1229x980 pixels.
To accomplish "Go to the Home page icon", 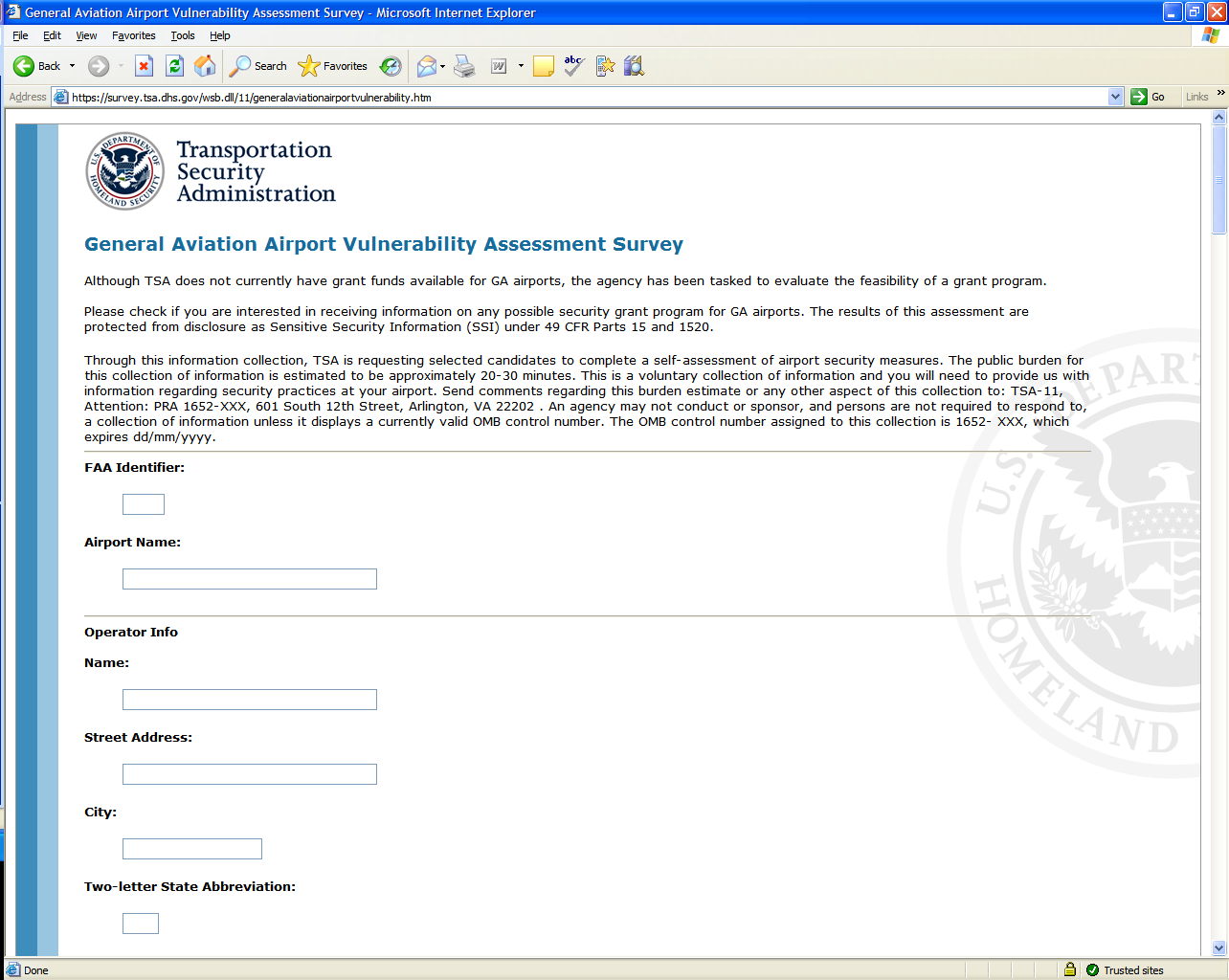I will [x=205, y=66].
